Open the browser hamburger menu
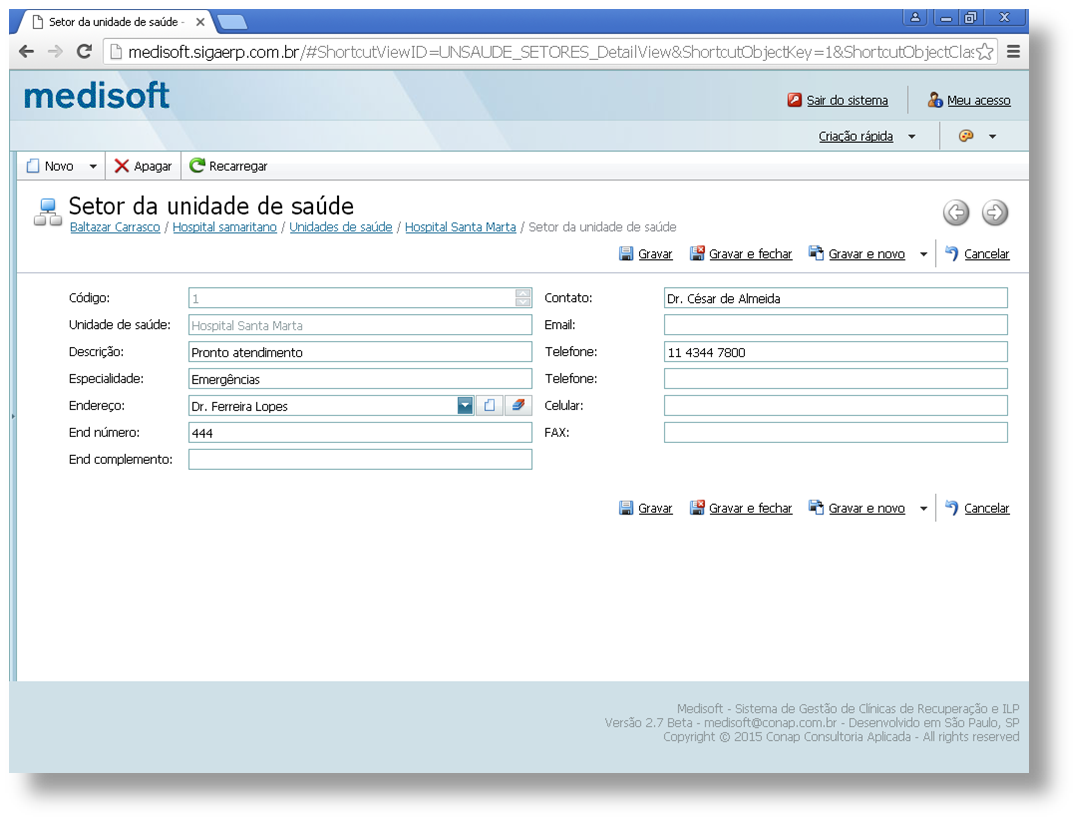Image resolution: width=1078 pixels, height=822 pixels. 1013,52
